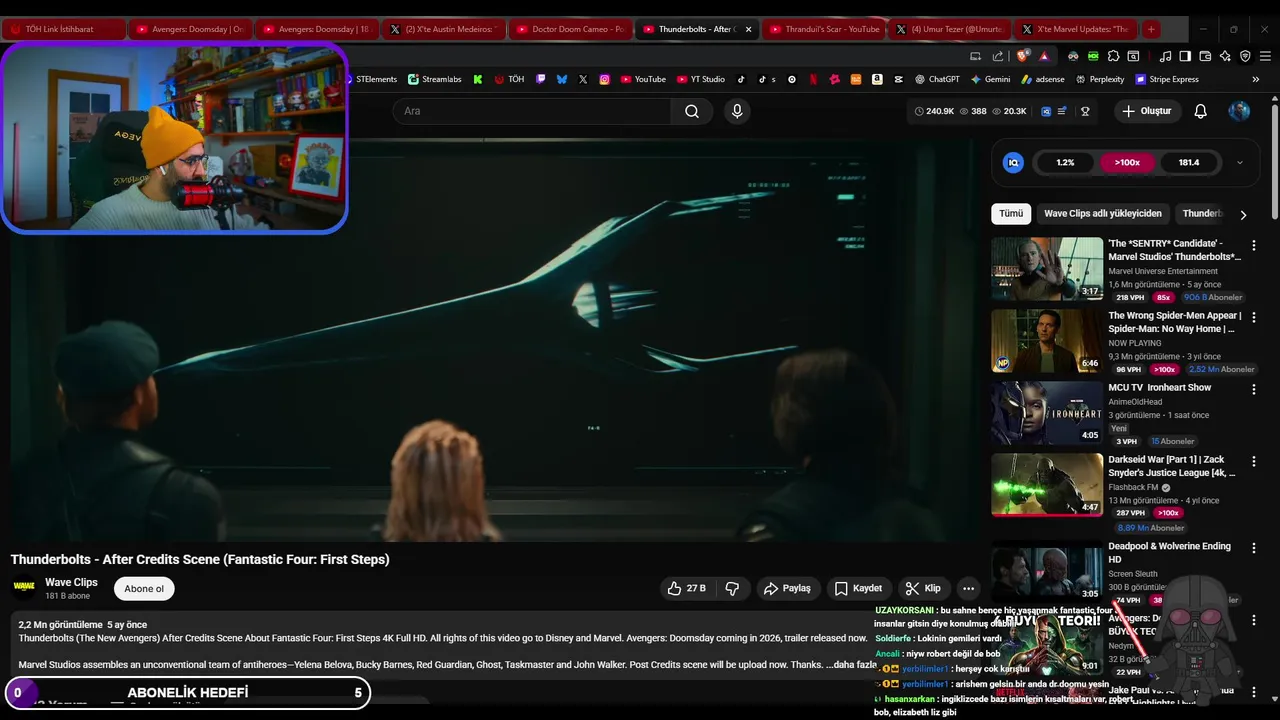Click the share page icon in address bar
1280x720 pixels.
(x=998, y=56)
